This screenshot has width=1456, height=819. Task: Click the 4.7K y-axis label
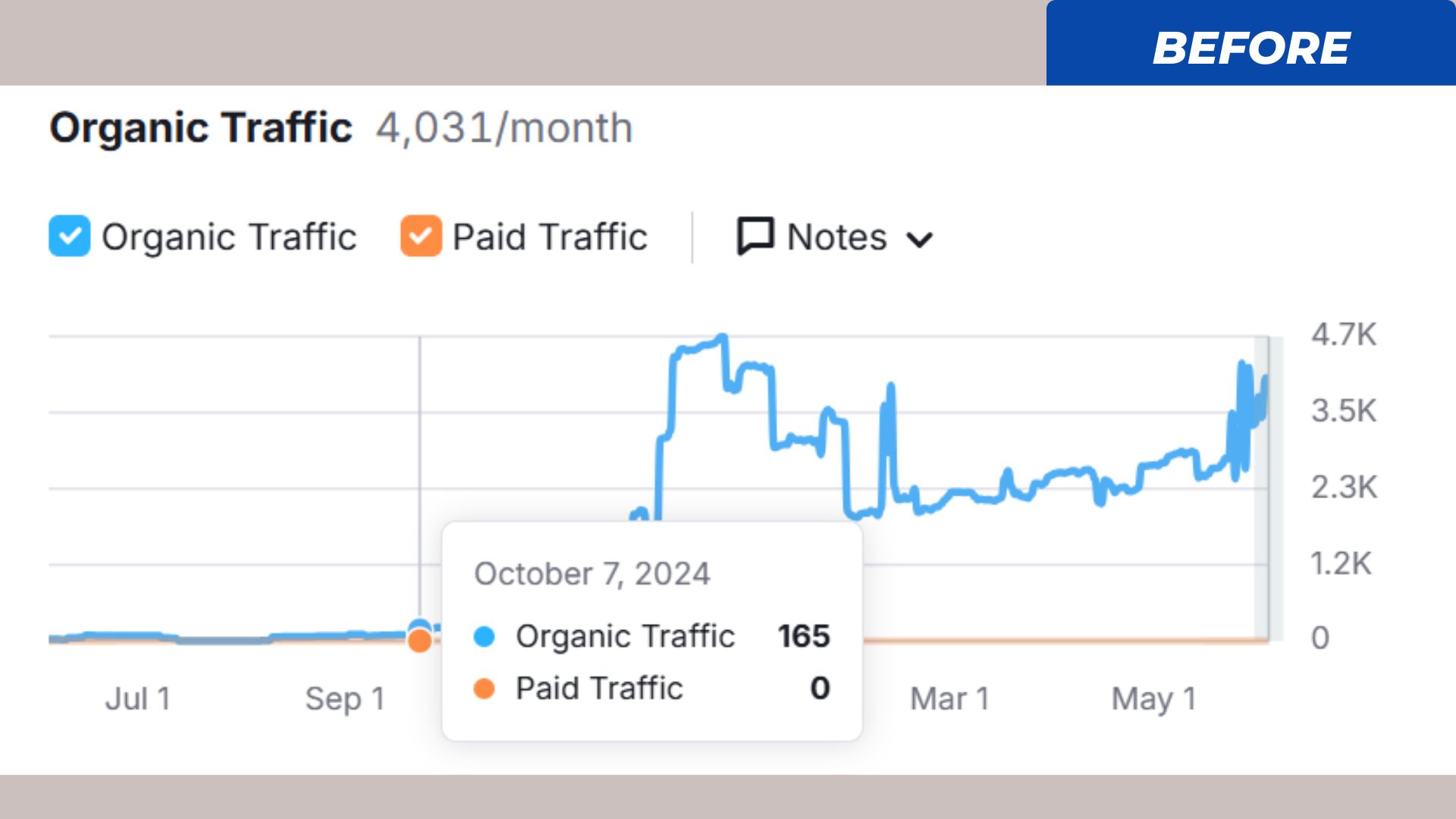(x=1343, y=334)
